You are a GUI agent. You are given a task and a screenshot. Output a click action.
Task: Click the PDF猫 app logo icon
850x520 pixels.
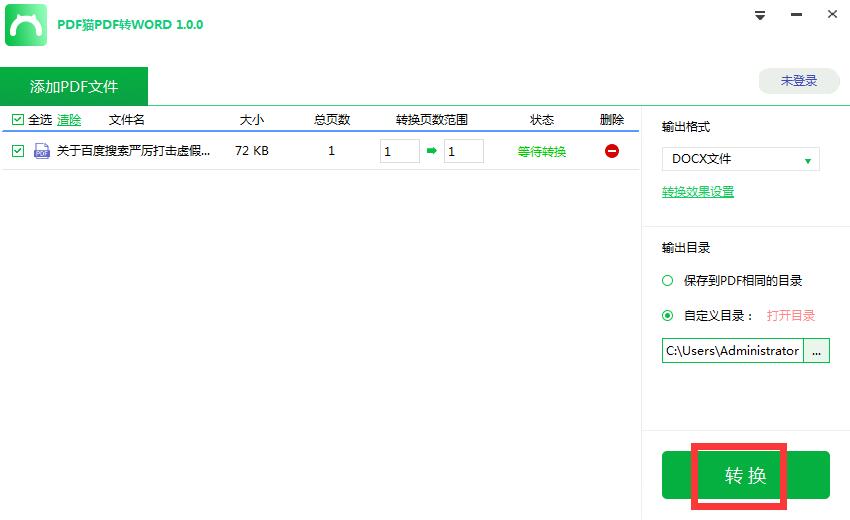pos(26,25)
